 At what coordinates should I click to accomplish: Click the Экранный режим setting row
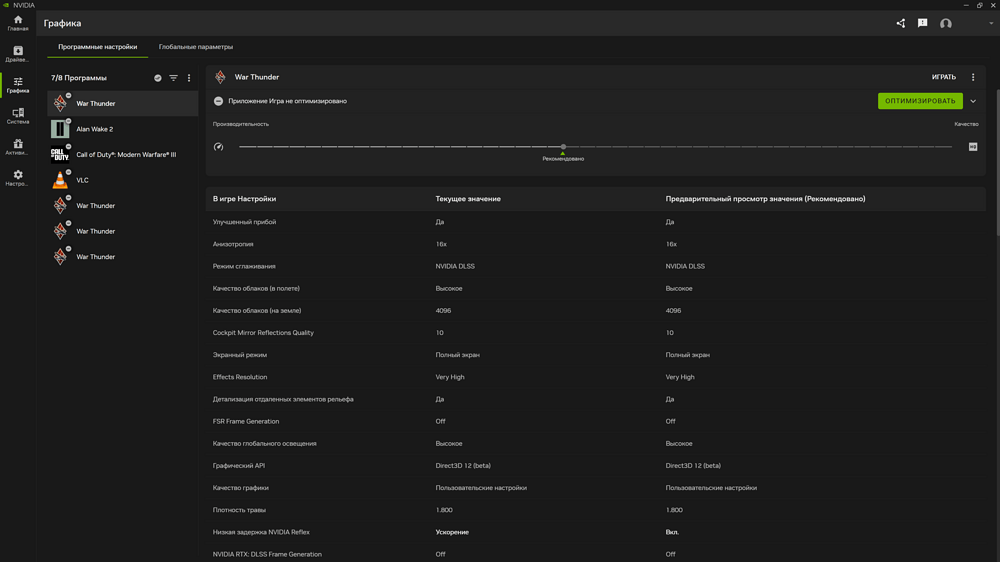pyautogui.click(x=596, y=355)
